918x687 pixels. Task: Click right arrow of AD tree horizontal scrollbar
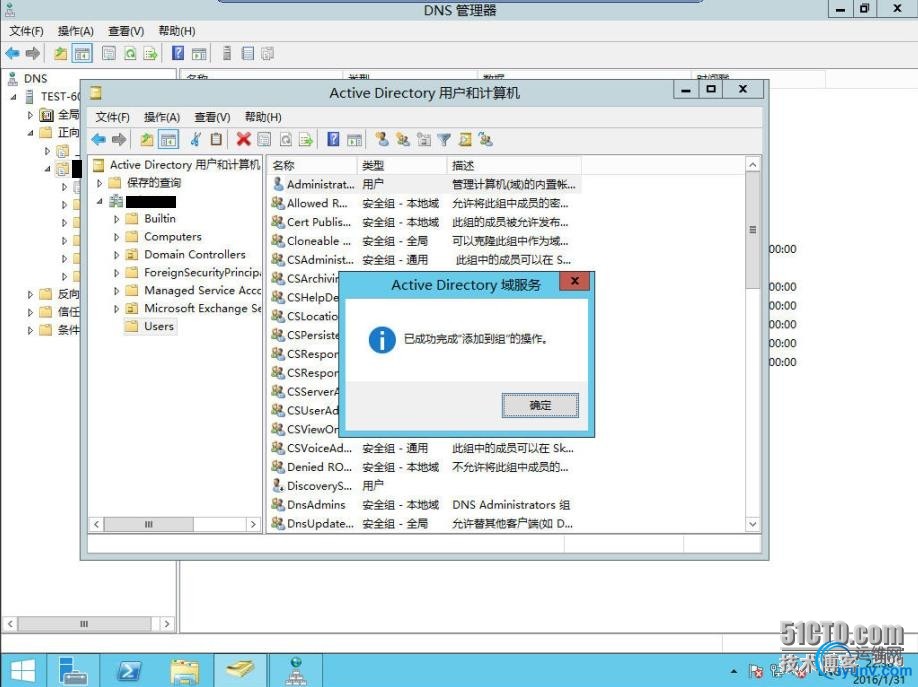point(253,524)
